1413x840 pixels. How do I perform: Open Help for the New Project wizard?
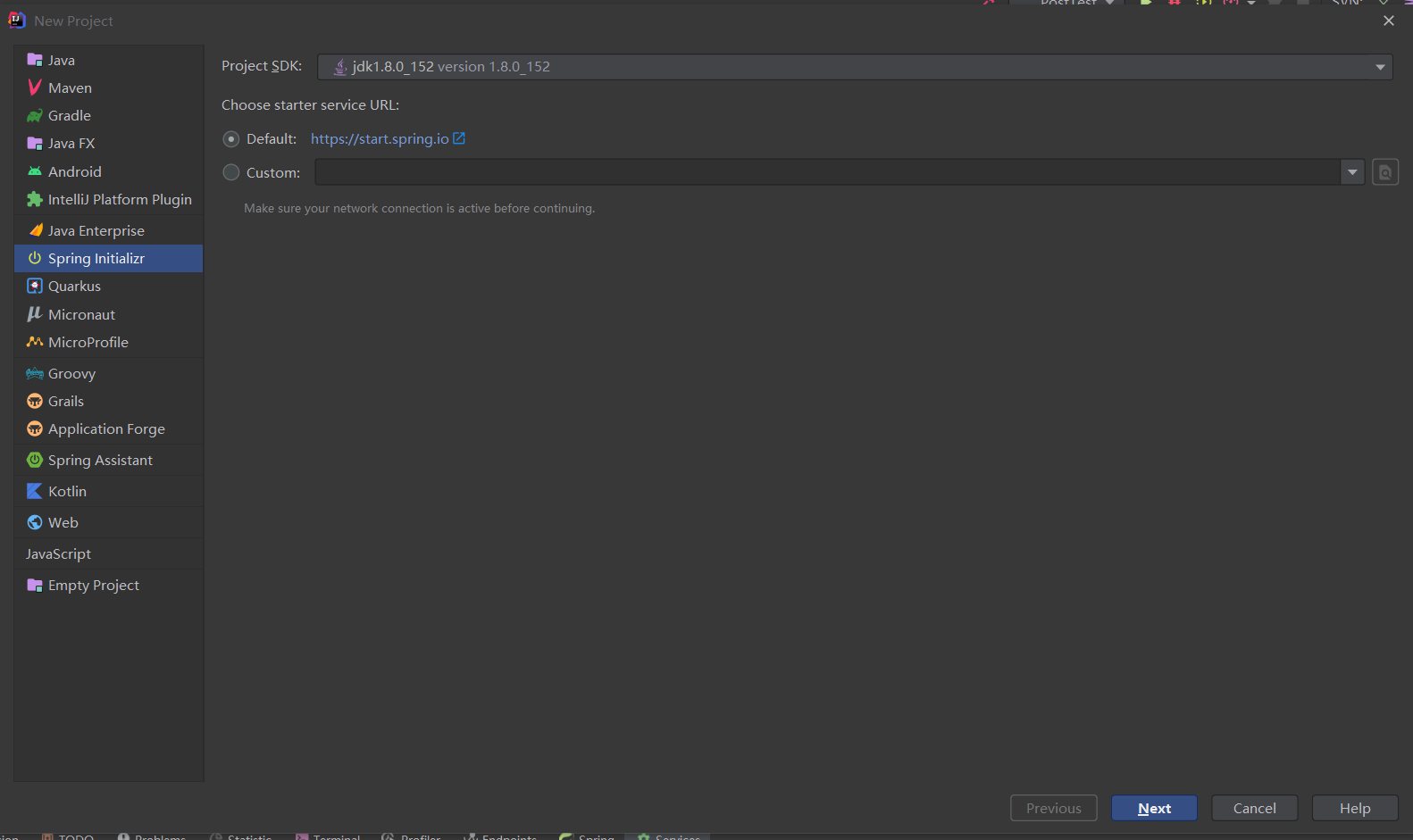click(1355, 808)
